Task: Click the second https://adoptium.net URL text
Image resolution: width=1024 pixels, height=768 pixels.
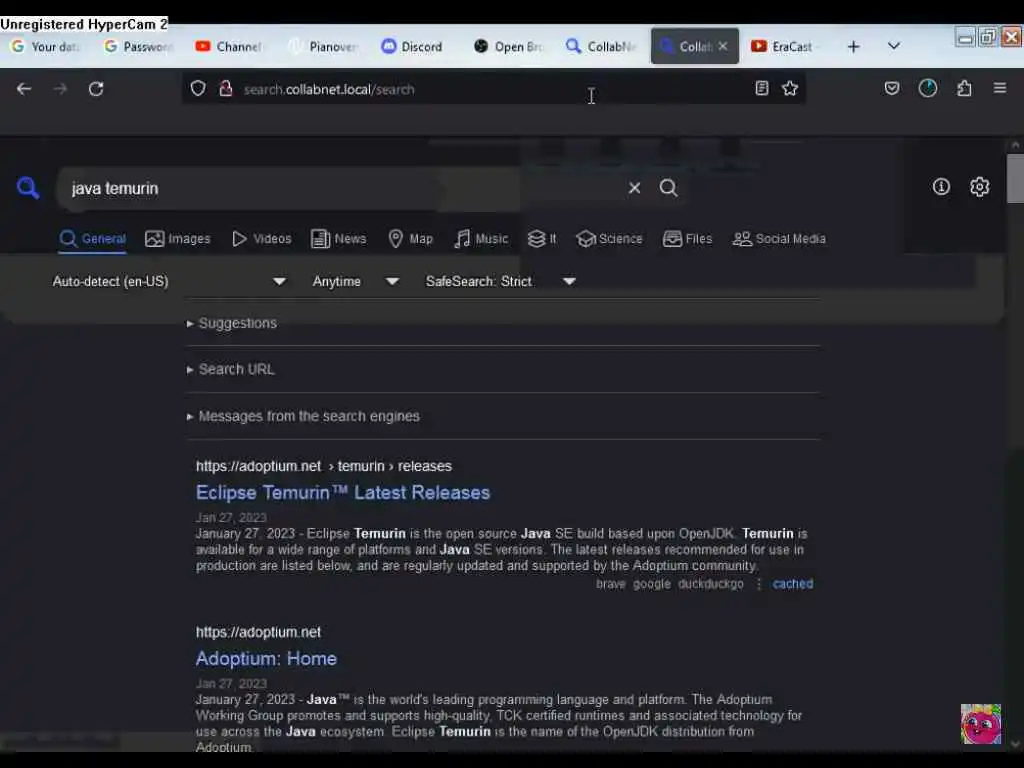Action: [259, 632]
